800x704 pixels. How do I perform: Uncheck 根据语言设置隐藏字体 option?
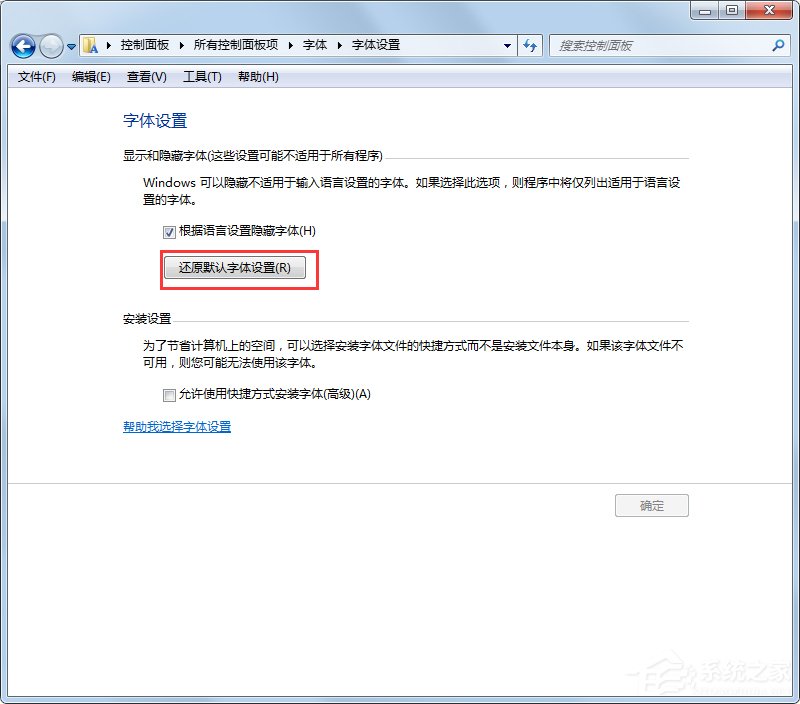click(169, 231)
